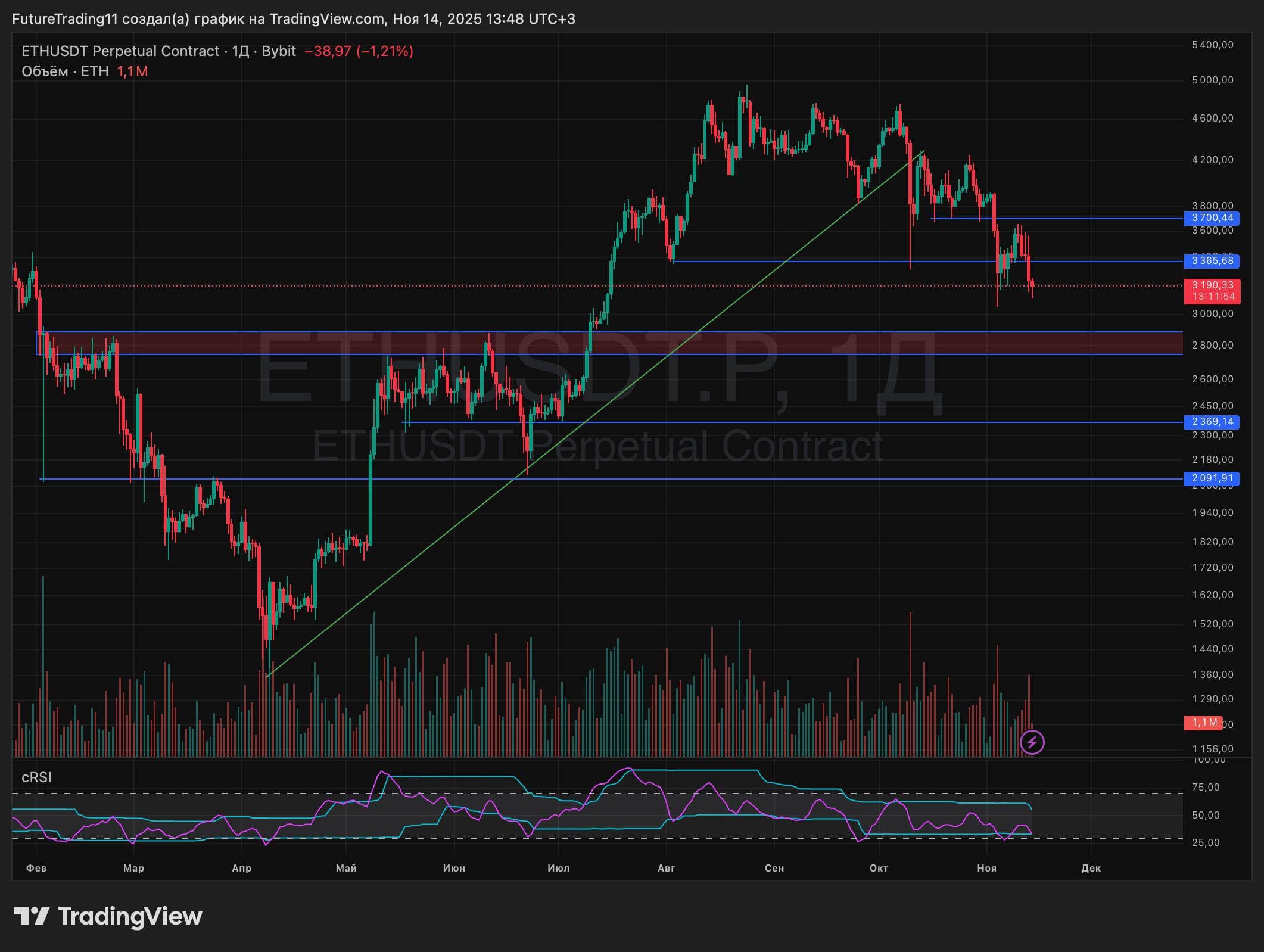Click the 13:11:54 candle countdown timer

click(x=1213, y=296)
